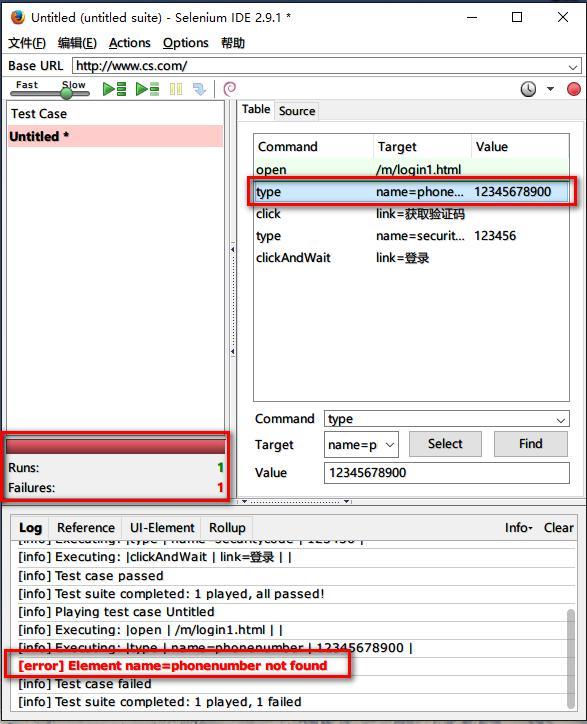
Task: Play the entire test suite
Action: coord(114,89)
